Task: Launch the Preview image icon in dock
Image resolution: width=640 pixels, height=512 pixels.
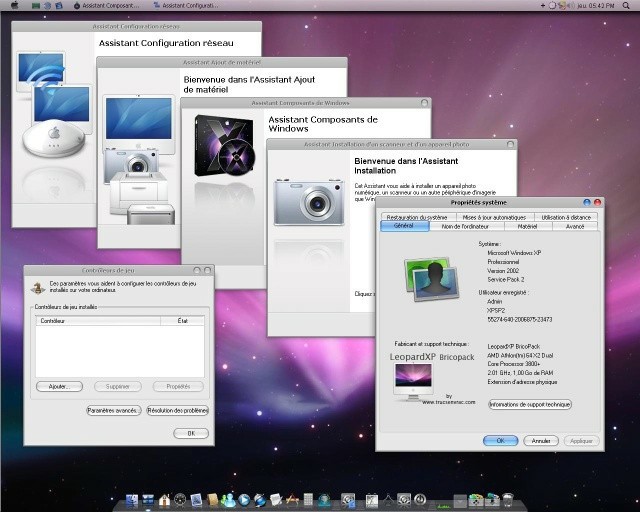Action: pyautogui.click(x=196, y=500)
